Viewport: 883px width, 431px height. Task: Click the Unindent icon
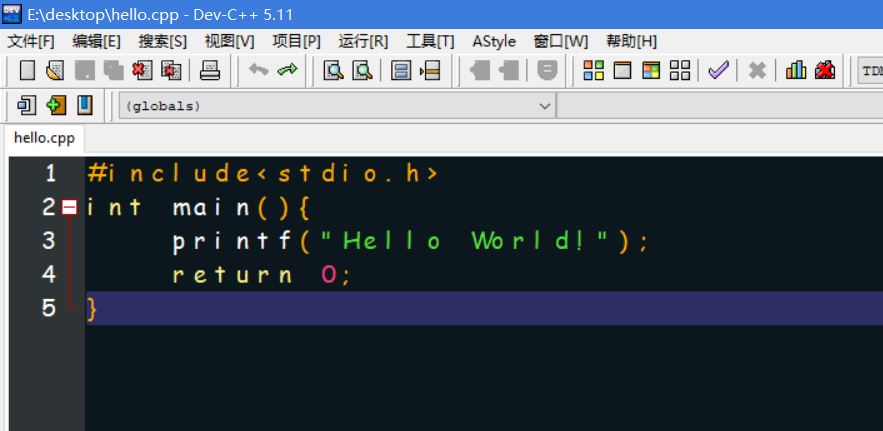coord(509,71)
